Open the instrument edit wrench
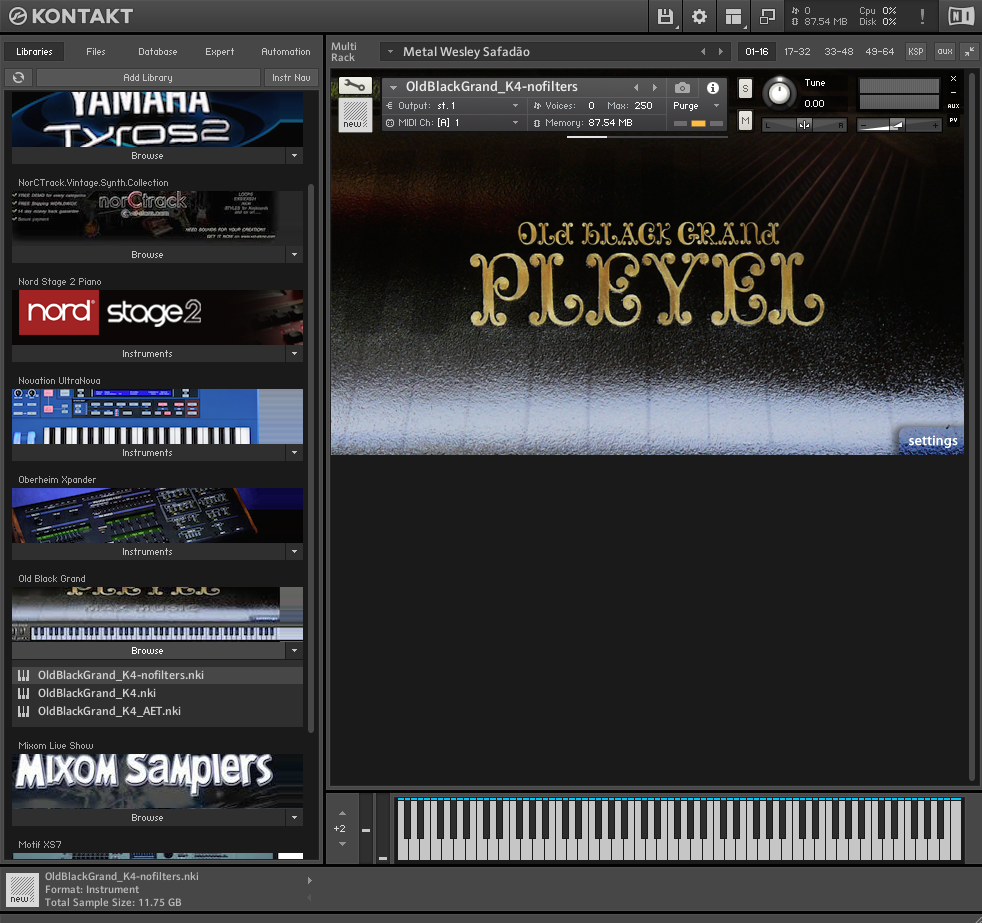982x923 pixels. pos(355,85)
